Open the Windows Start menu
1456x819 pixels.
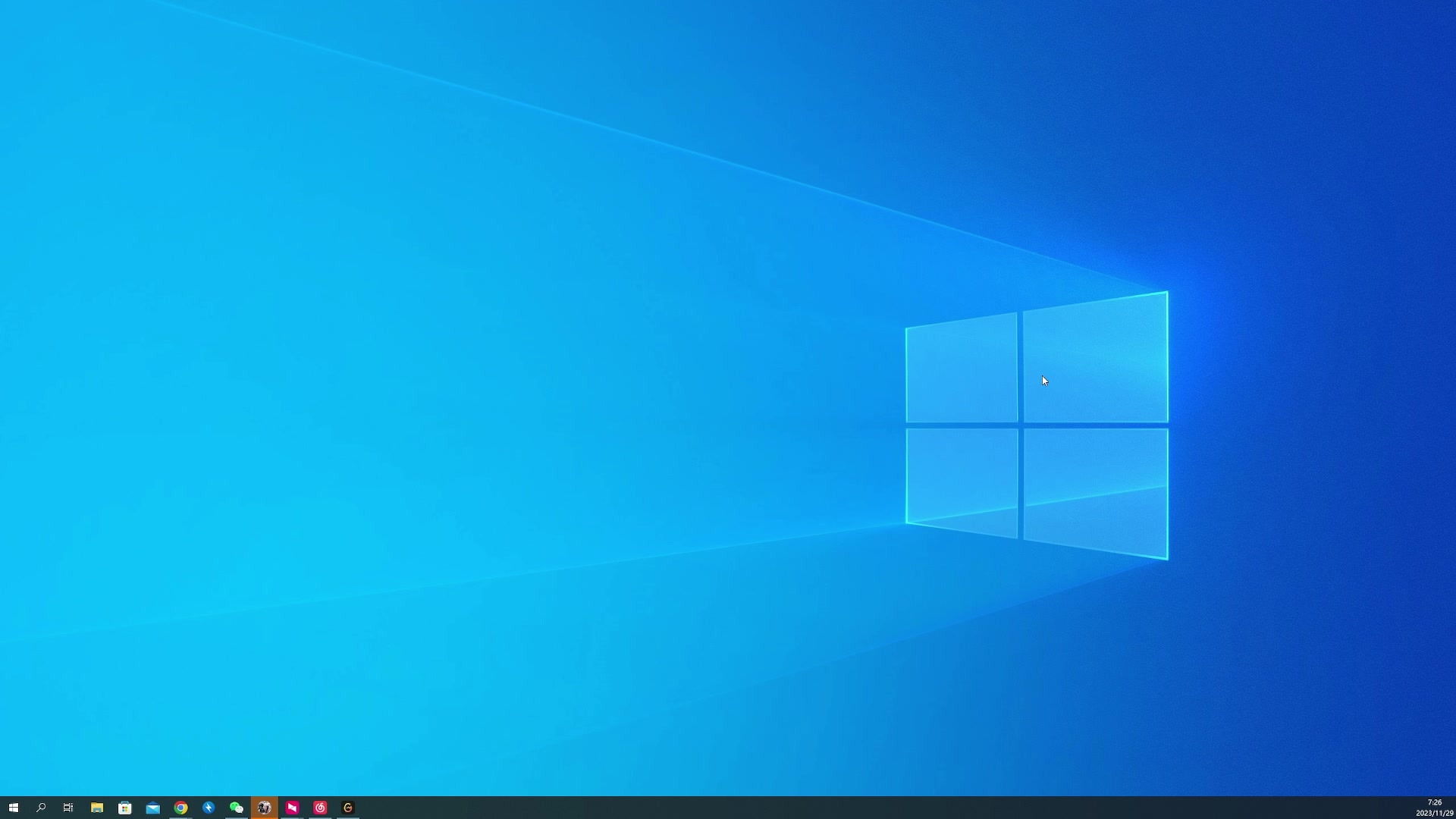(13, 808)
